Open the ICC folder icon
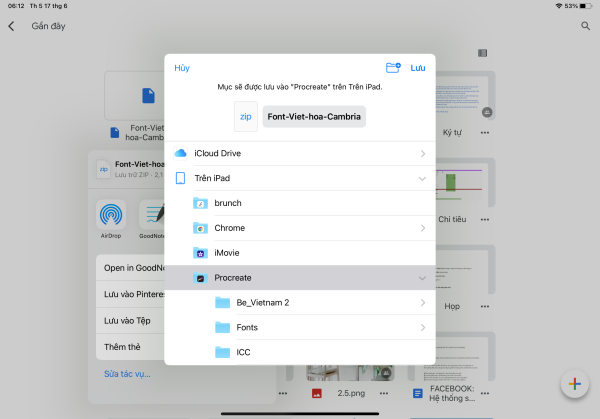The width and height of the screenshot is (600, 419). (222, 352)
